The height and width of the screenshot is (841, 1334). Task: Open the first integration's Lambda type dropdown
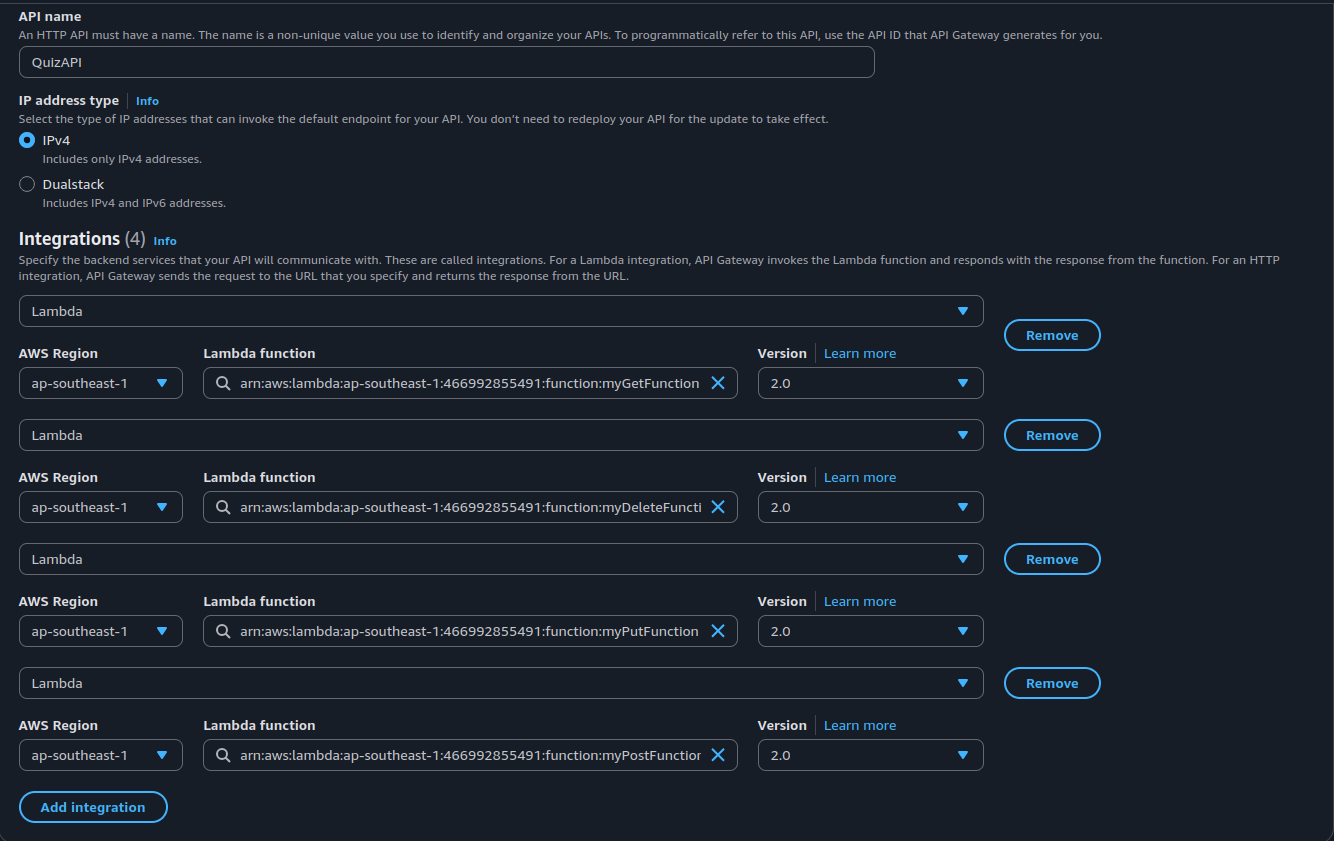click(500, 311)
